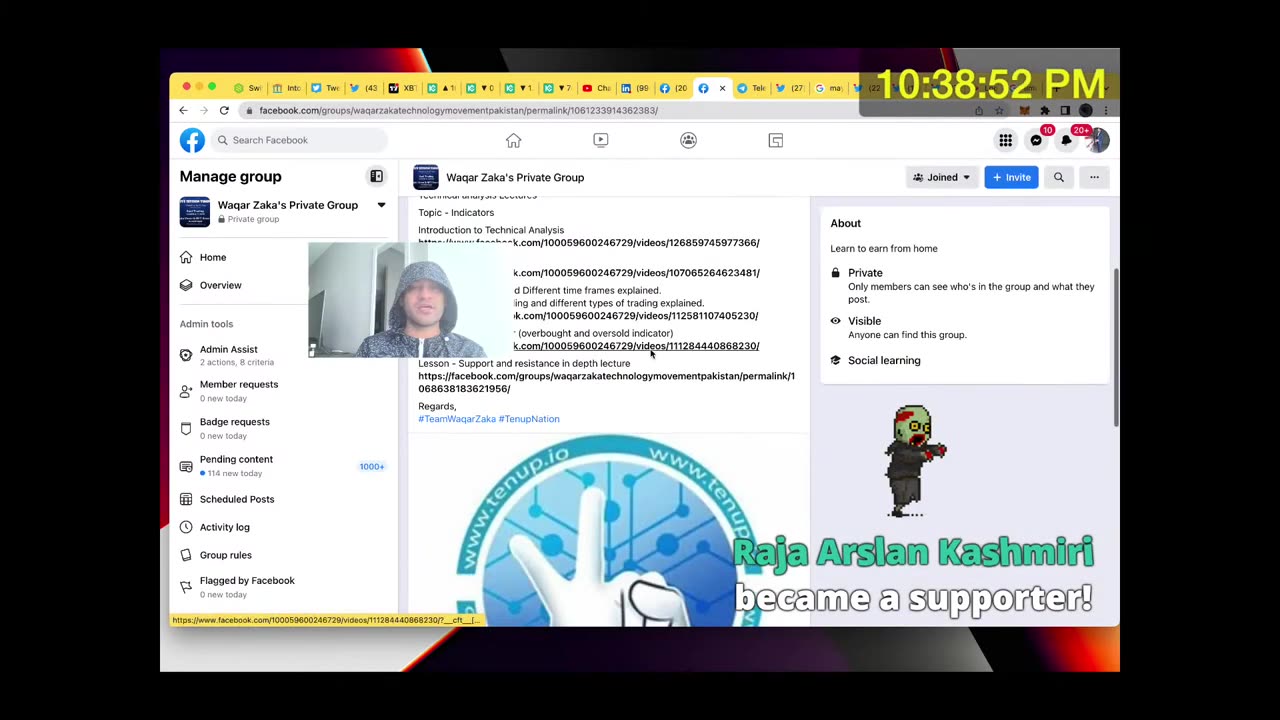Open the browser extensions puzzle icon
Screen dimensions: 1280x720
(1045, 110)
